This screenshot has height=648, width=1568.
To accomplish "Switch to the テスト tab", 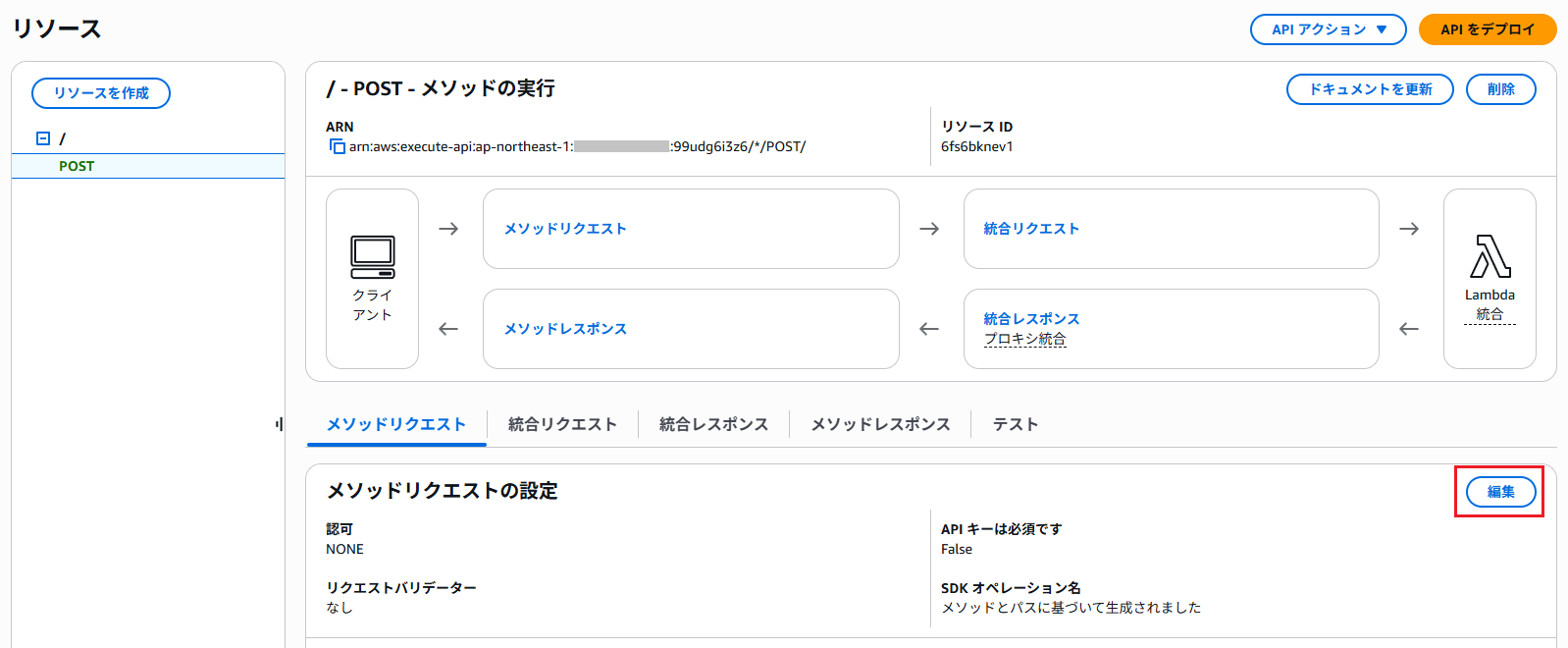I will coord(1016,424).
